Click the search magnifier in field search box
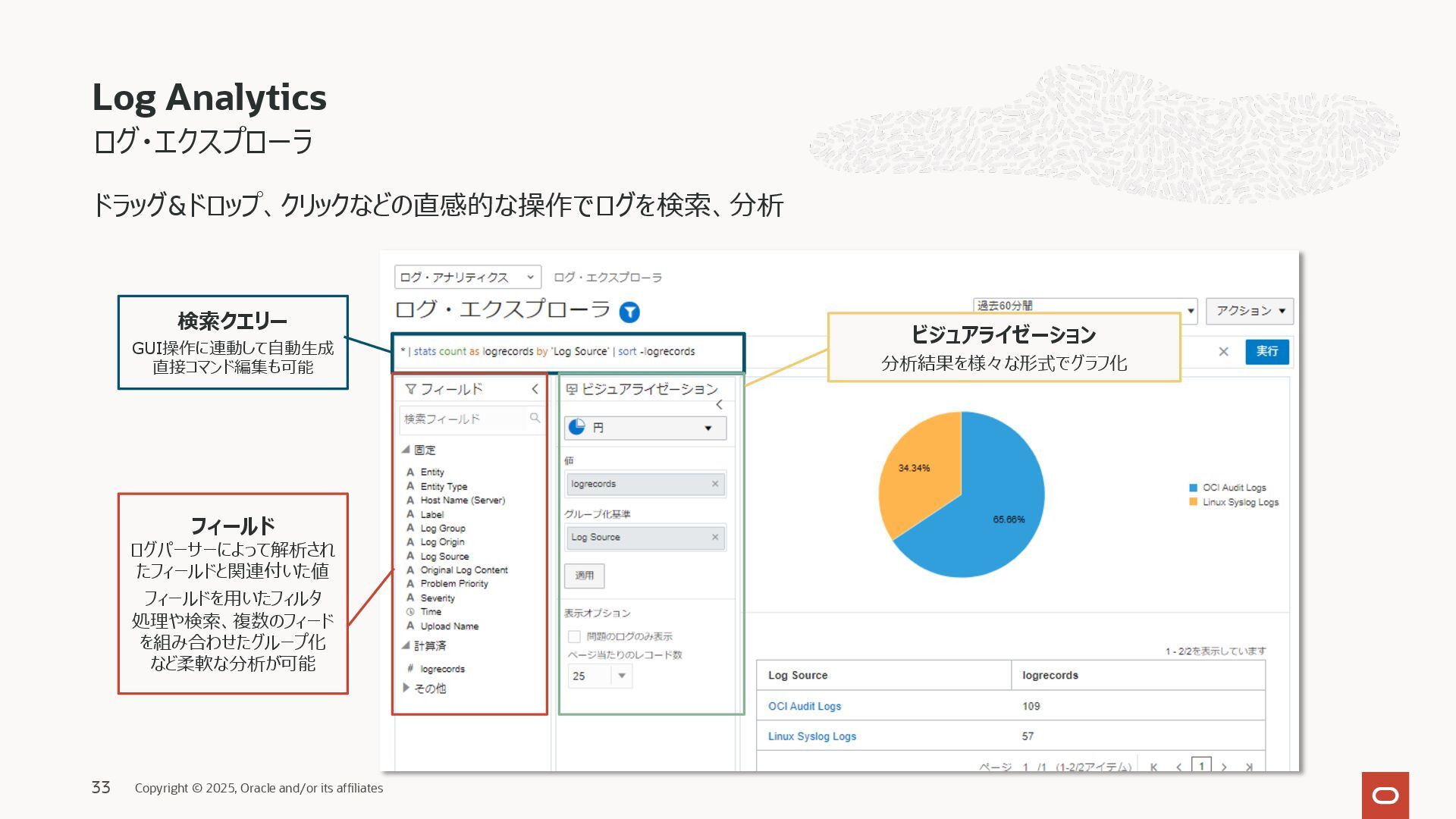The height and width of the screenshot is (819, 1456). pos(535,418)
